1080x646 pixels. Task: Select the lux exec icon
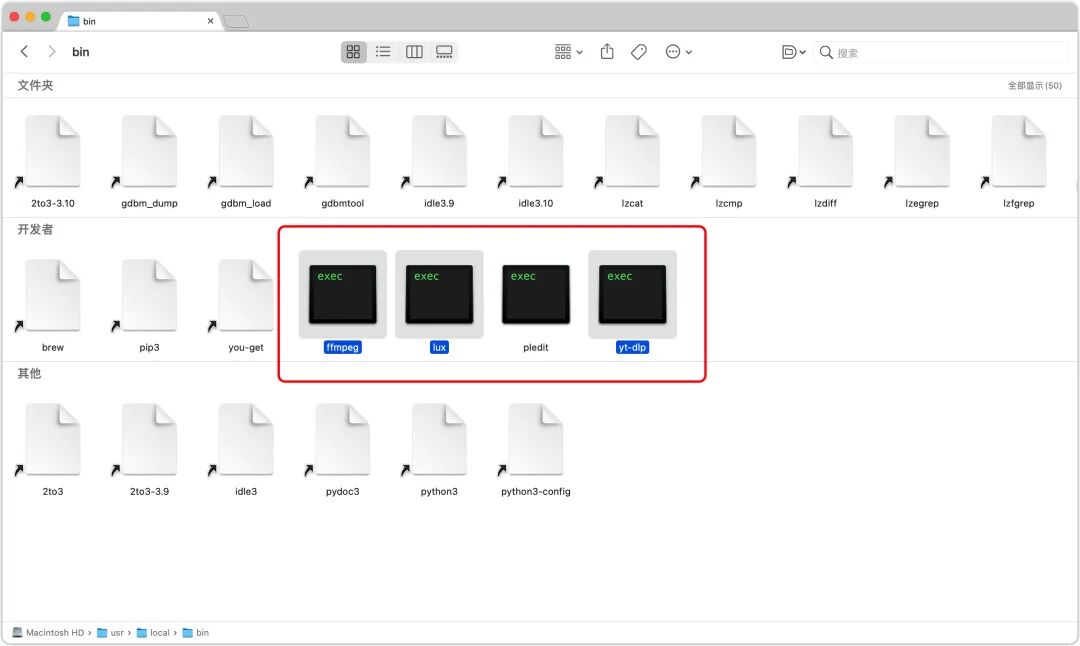(x=439, y=294)
